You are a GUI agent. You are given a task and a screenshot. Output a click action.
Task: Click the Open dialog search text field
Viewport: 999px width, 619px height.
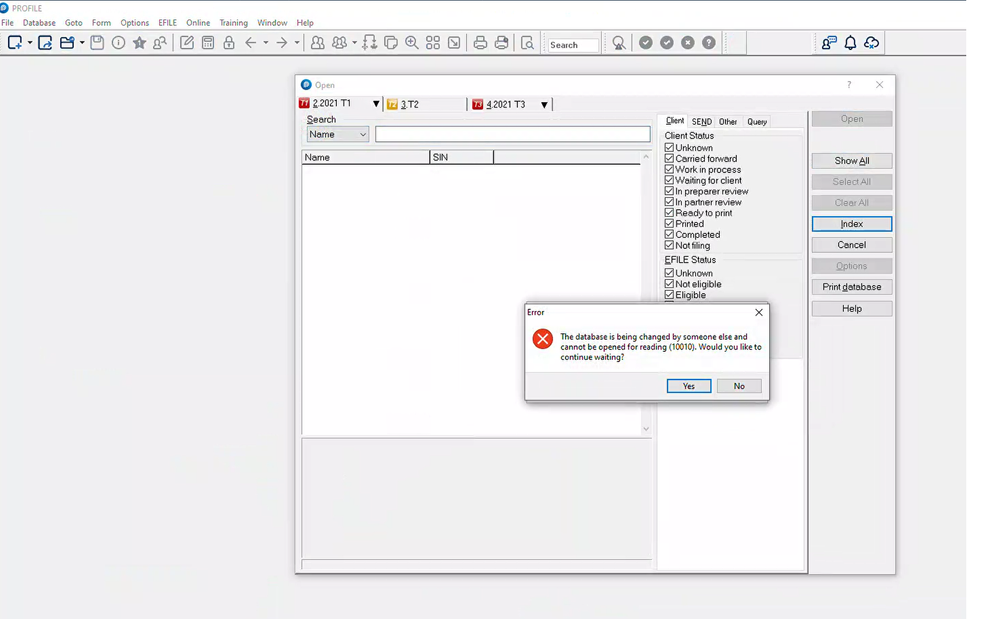click(513, 134)
